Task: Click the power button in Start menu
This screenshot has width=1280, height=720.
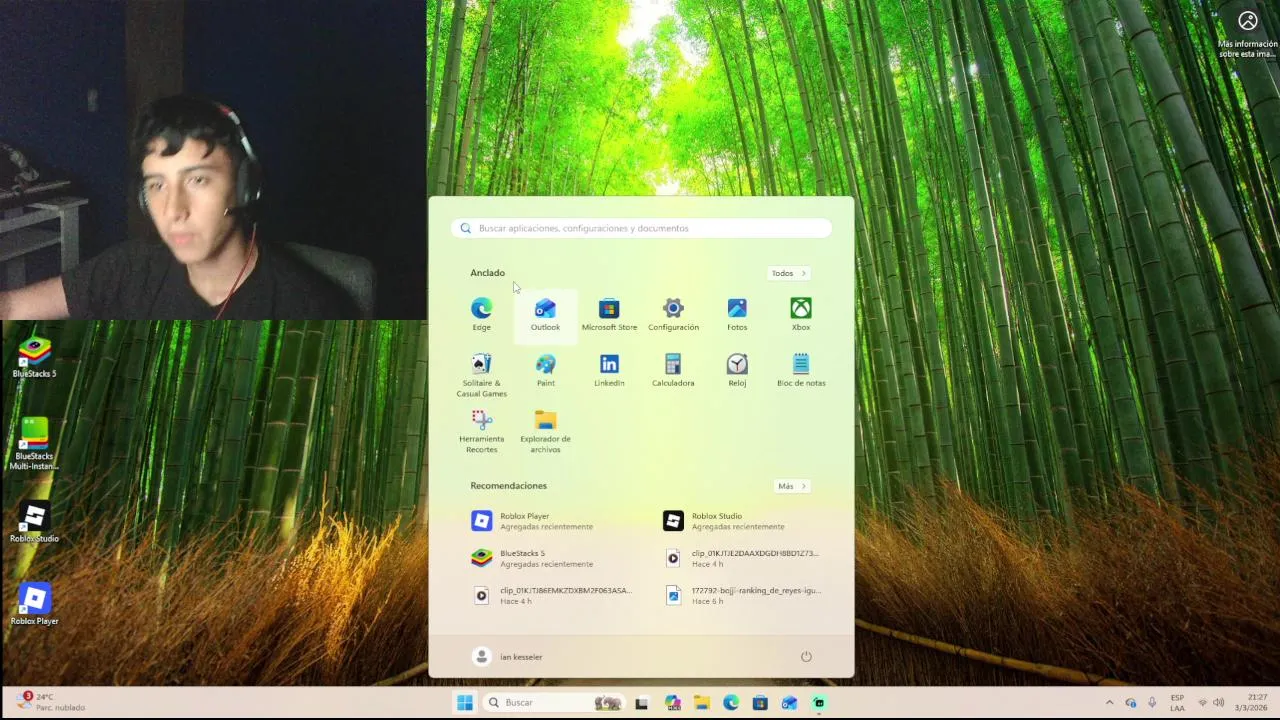Action: (806, 656)
